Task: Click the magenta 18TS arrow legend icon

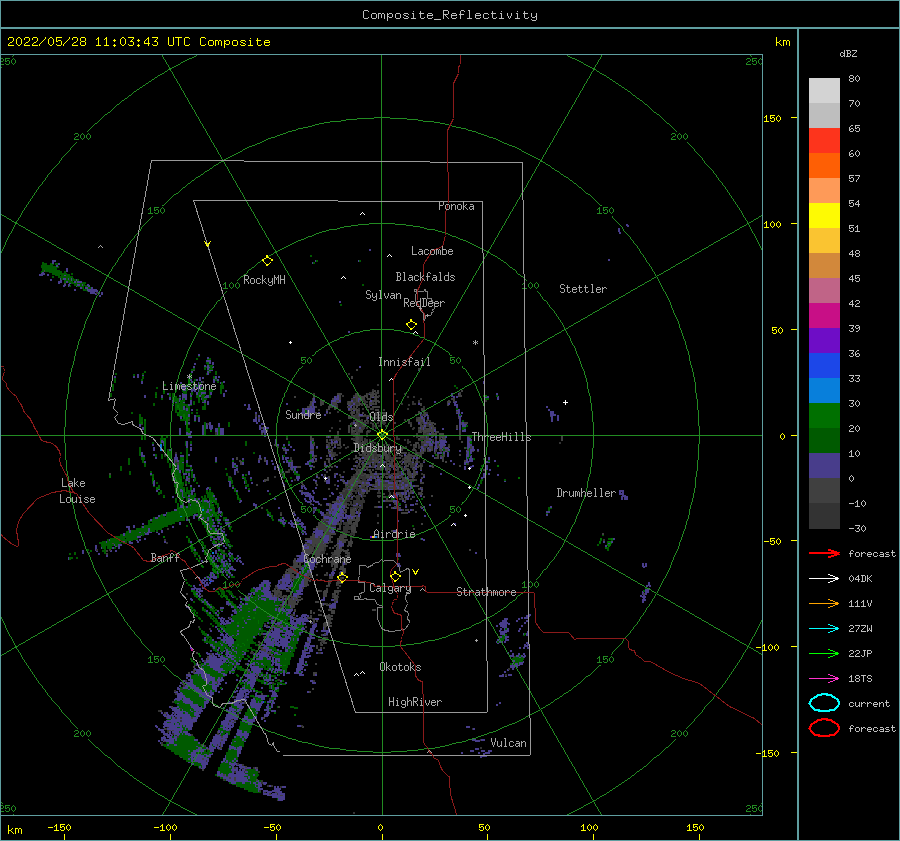Action: click(824, 679)
